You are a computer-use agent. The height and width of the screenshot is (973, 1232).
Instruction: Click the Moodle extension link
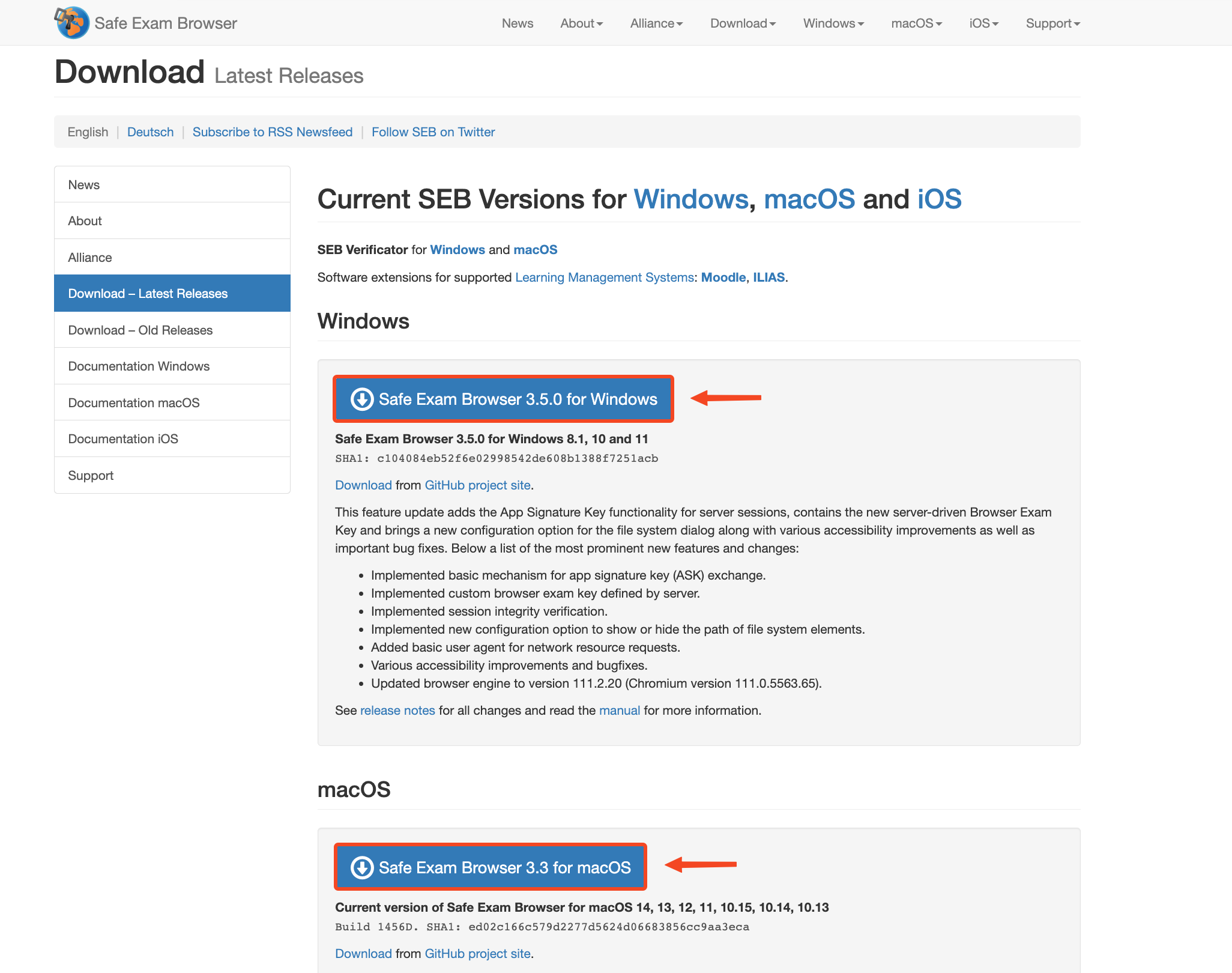pyautogui.click(x=723, y=277)
